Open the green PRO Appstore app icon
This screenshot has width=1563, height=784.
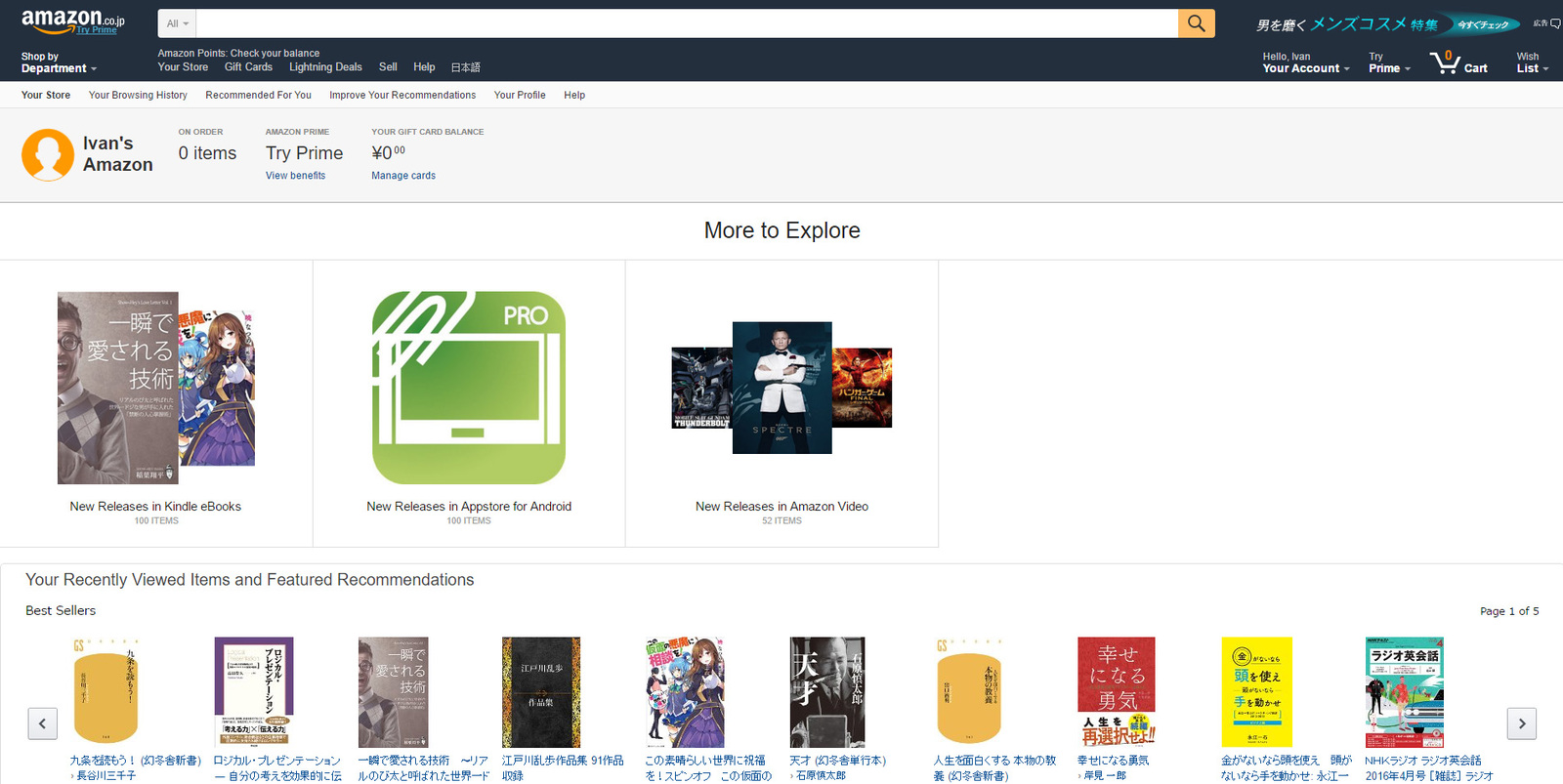coord(469,388)
